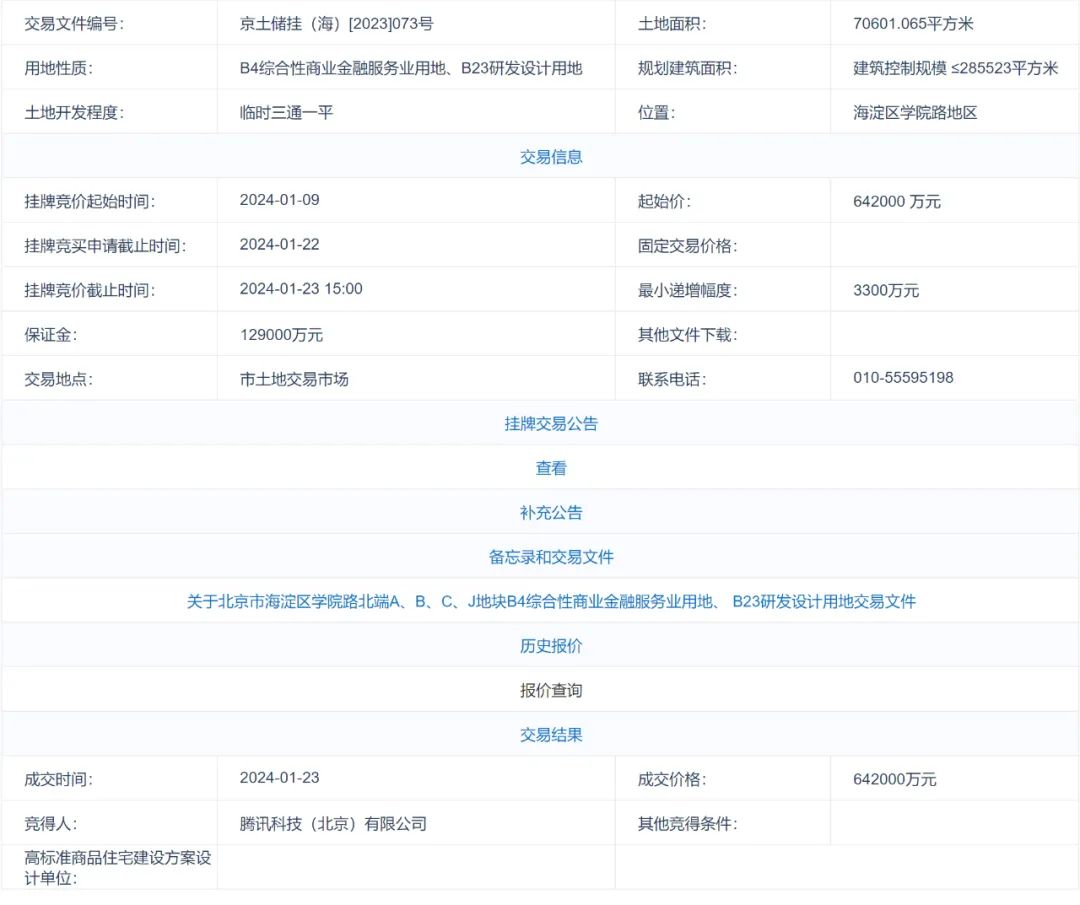The width and height of the screenshot is (1080, 905).
Task: Click the 交易文件编号 label
Action: (74, 24)
